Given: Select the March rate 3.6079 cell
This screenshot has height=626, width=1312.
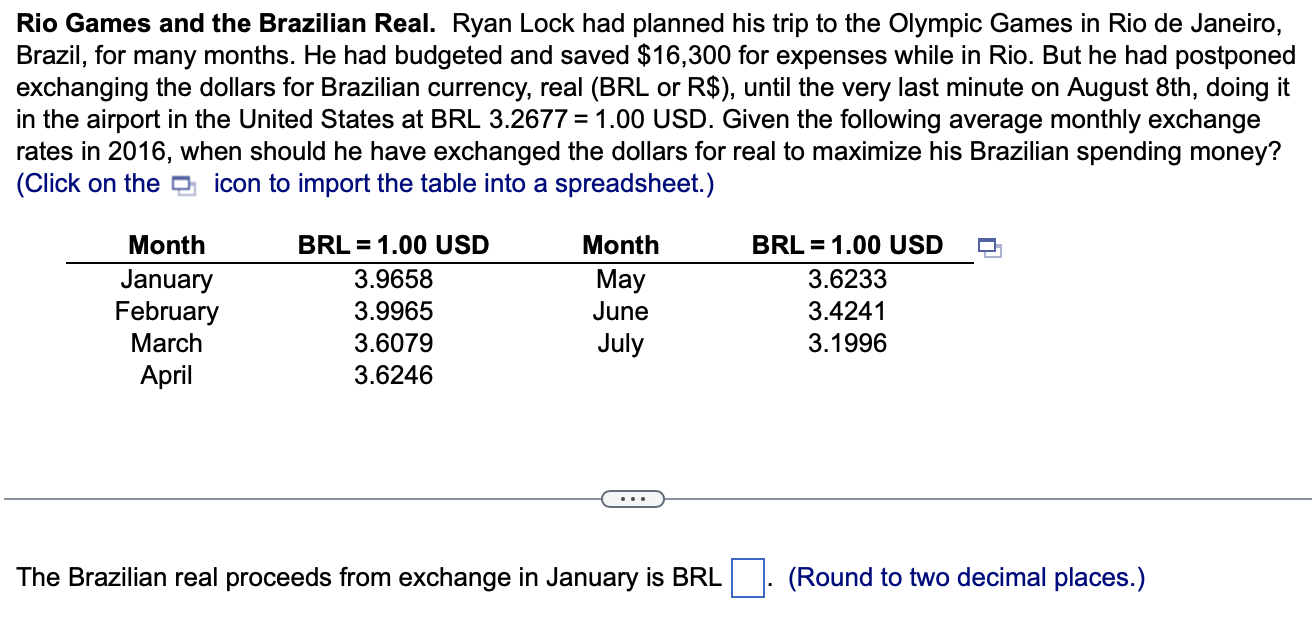Looking at the screenshot, I should coord(394,343).
